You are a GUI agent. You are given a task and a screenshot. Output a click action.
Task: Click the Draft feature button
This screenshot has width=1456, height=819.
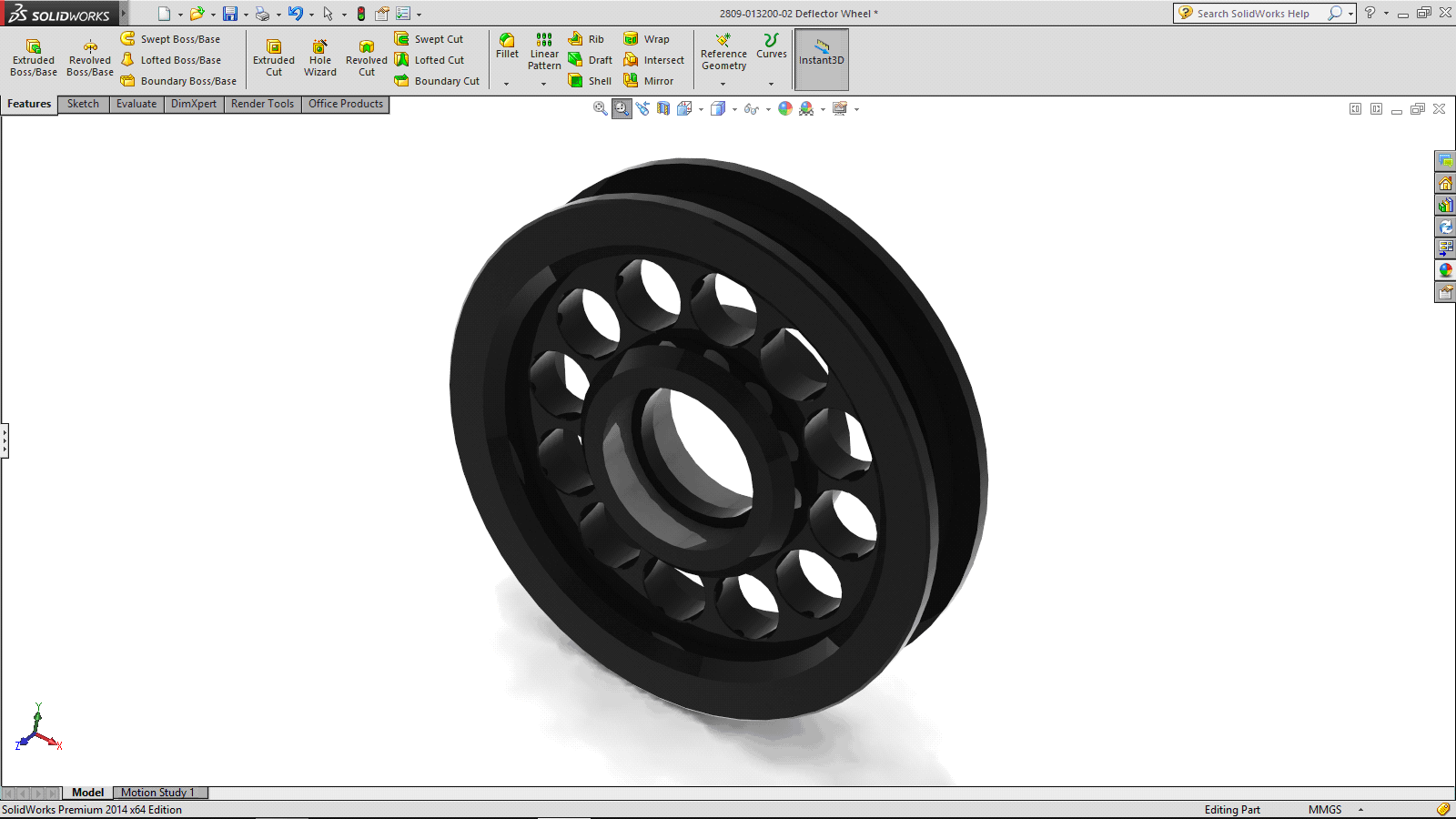[x=590, y=60]
